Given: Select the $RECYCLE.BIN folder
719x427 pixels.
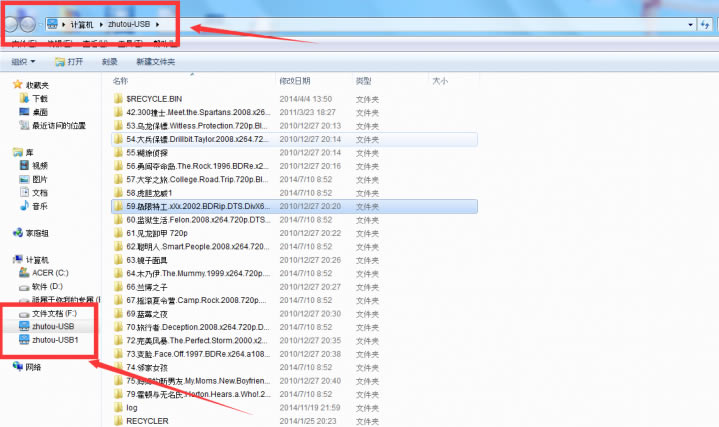Looking at the screenshot, I should (154, 100).
